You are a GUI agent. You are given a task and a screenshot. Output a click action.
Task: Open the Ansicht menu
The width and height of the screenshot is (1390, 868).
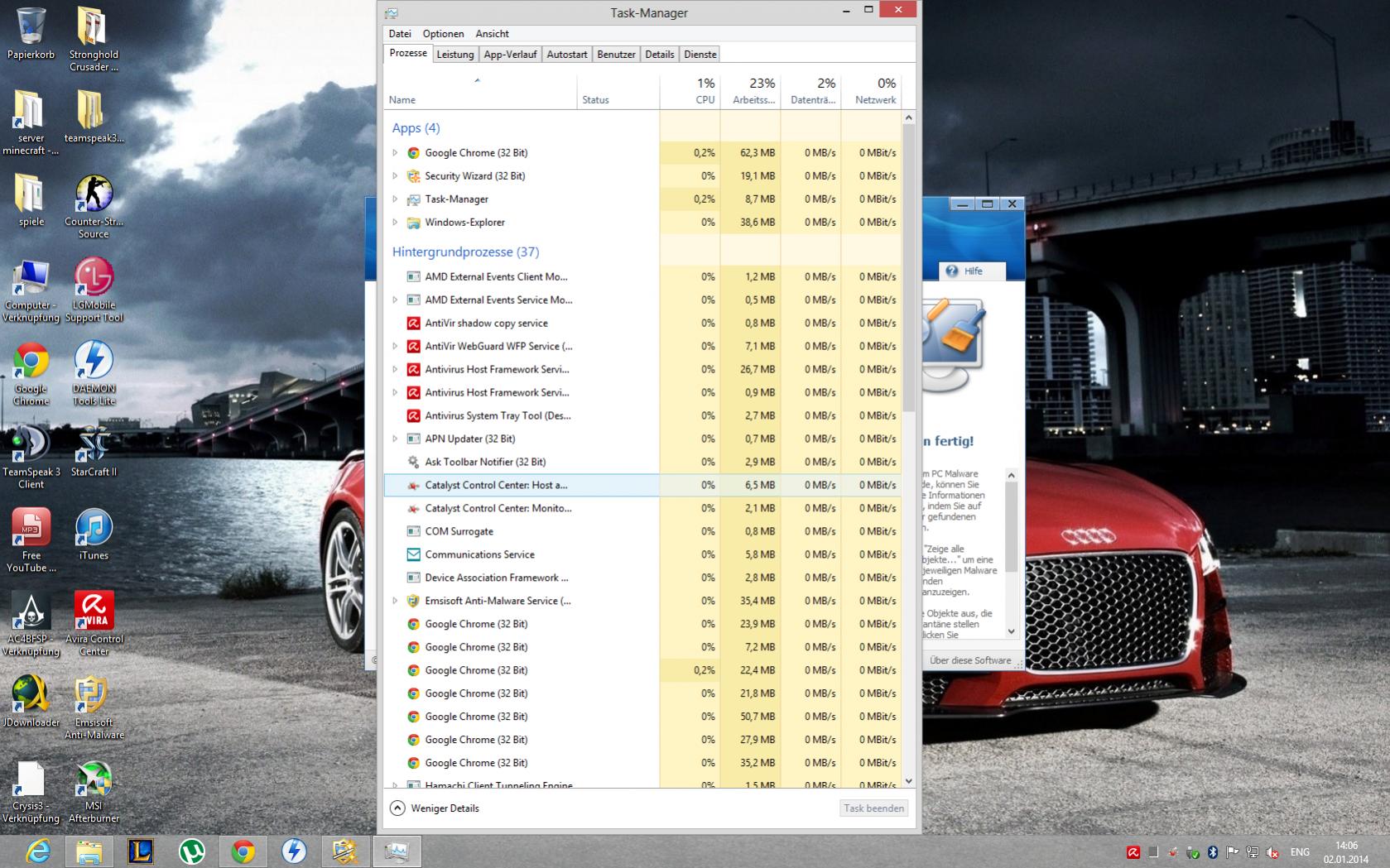(492, 34)
